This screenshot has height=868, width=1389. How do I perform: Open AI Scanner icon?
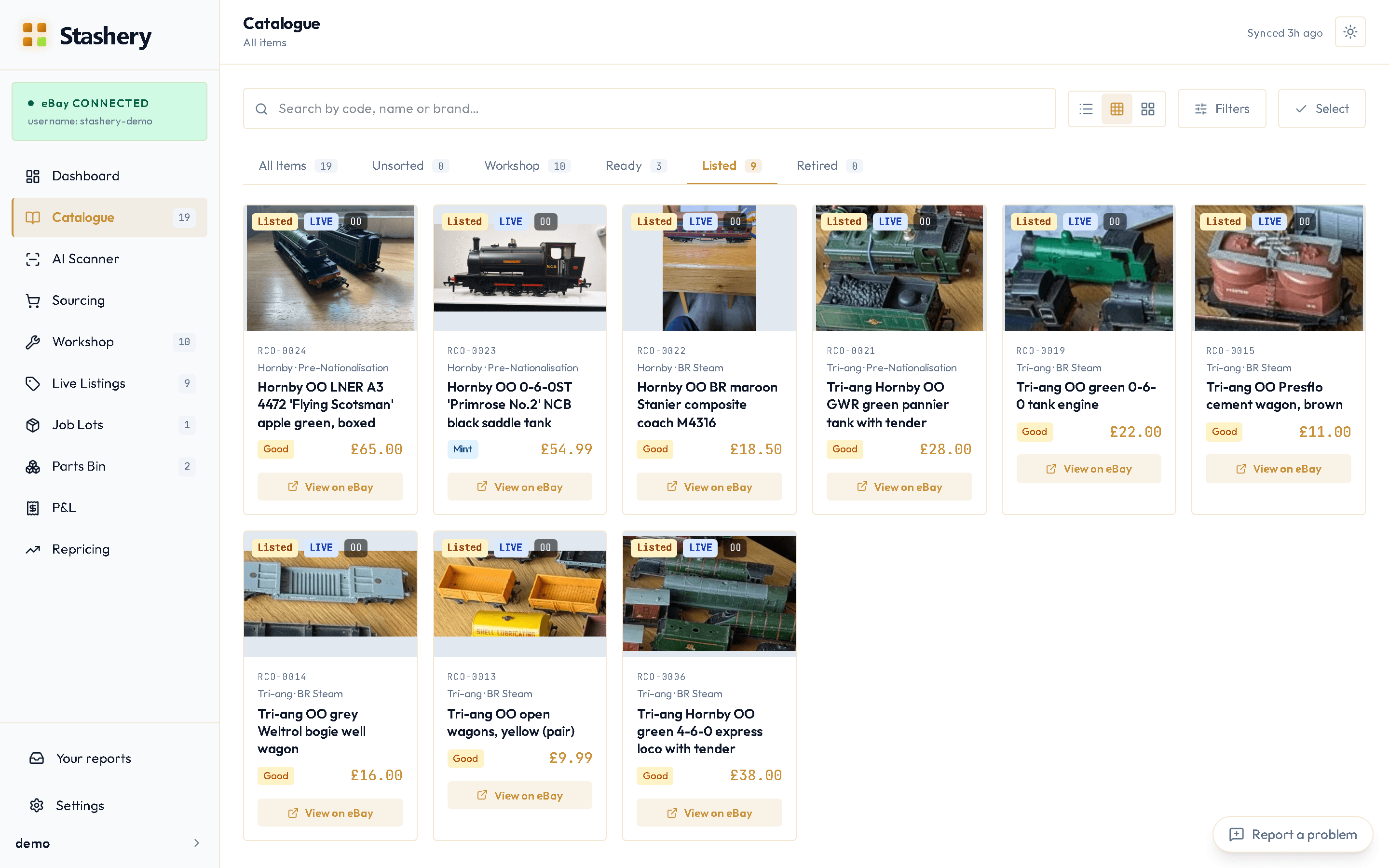(x=33, y=259)
